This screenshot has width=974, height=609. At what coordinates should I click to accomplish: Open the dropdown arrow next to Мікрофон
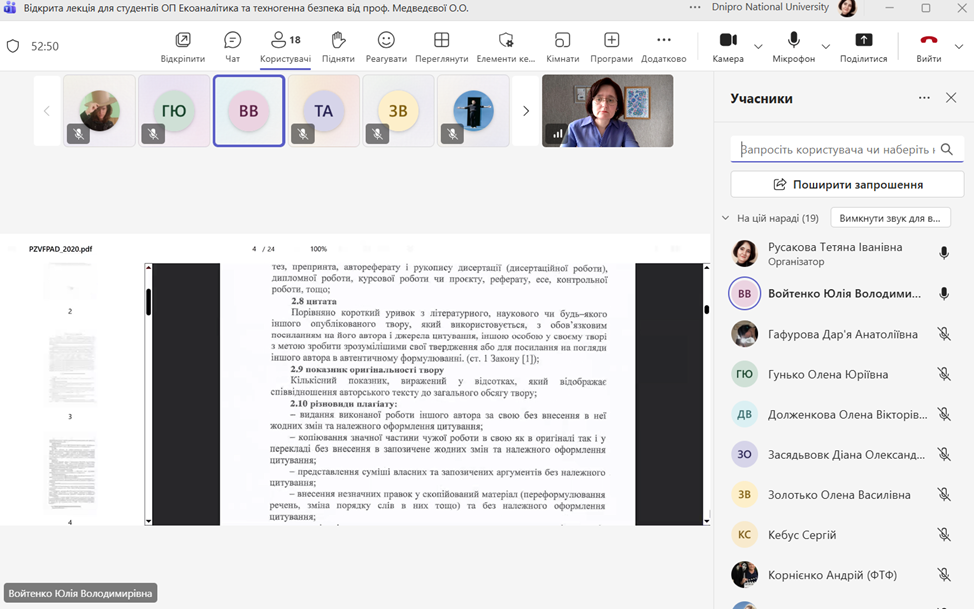pyautogui.click(x=825, y=46)
